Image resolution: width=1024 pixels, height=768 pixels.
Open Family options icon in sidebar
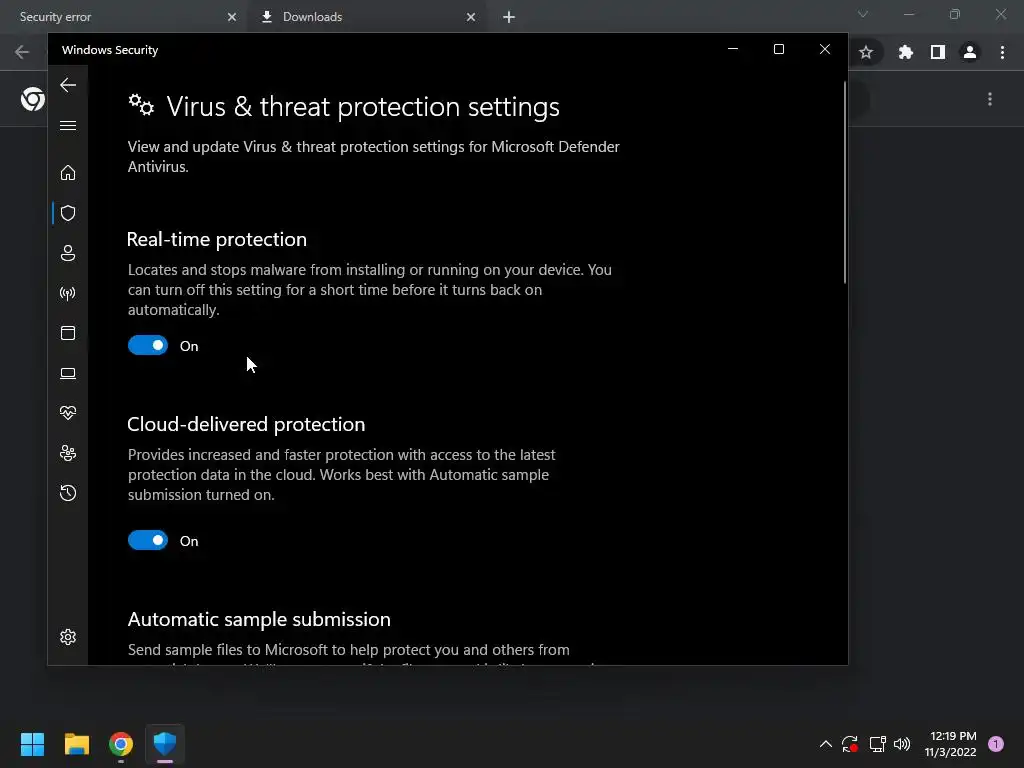click(x=68, y=453)
